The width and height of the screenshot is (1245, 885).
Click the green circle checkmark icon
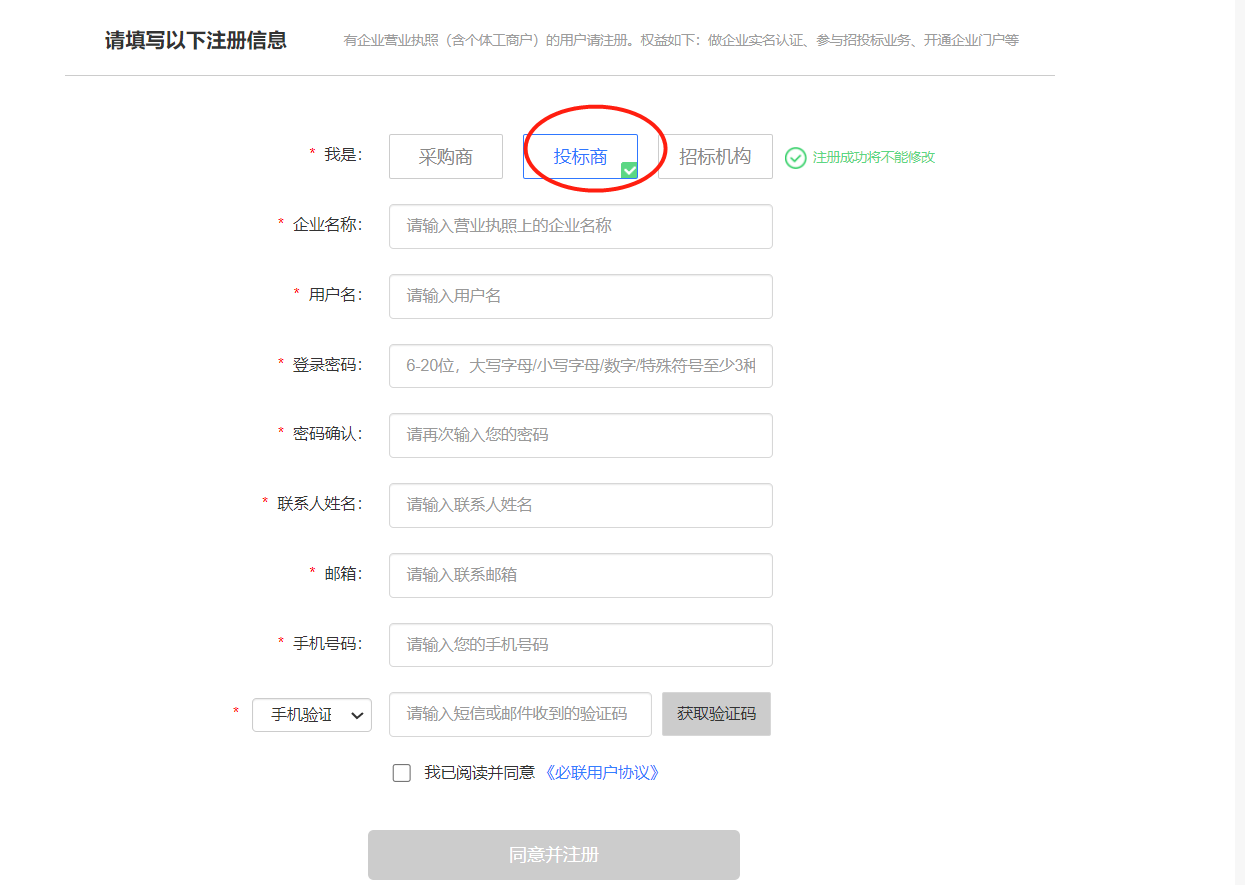tap(795, 158)
